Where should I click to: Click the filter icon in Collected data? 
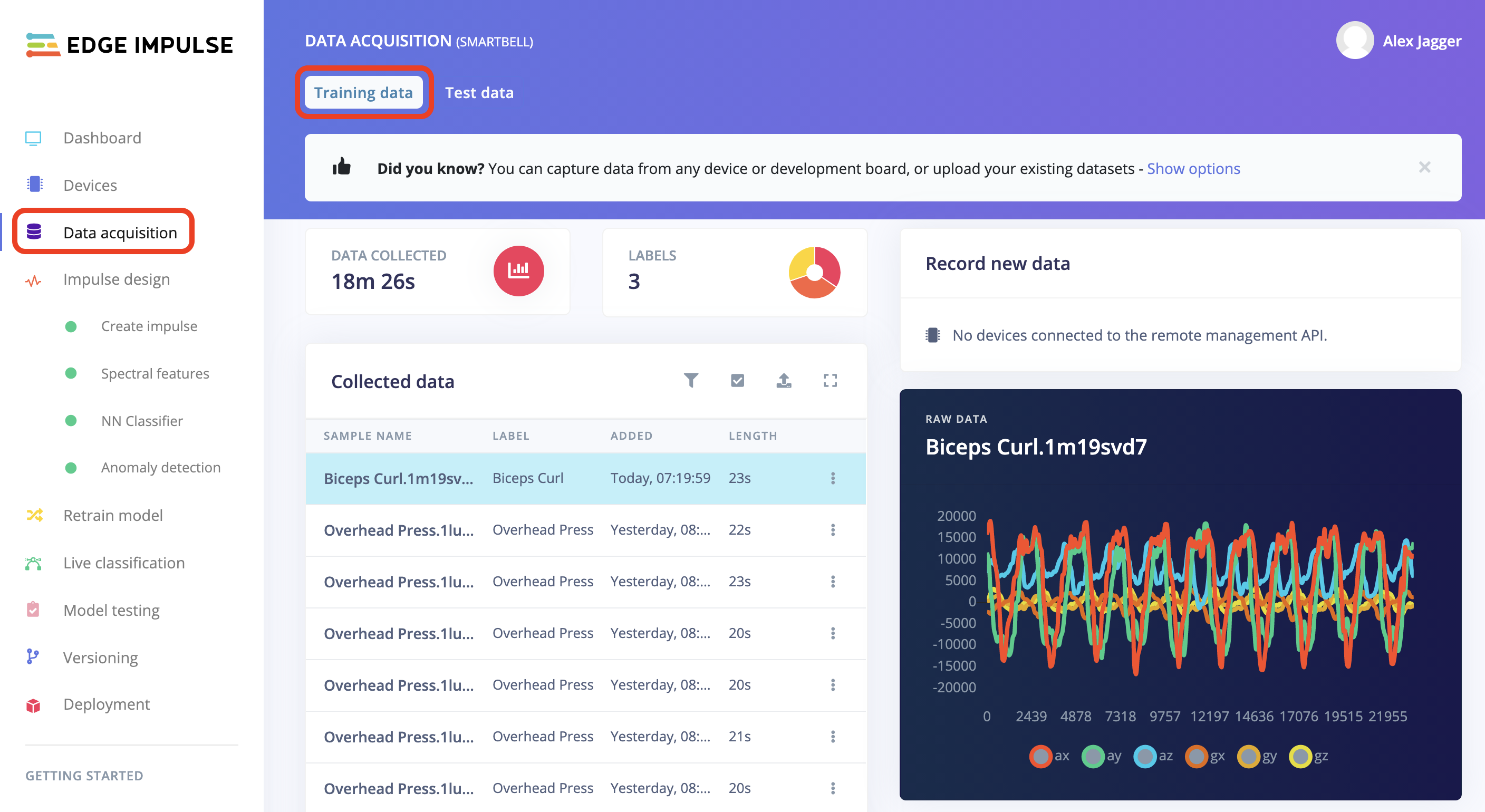coord(691,380)
